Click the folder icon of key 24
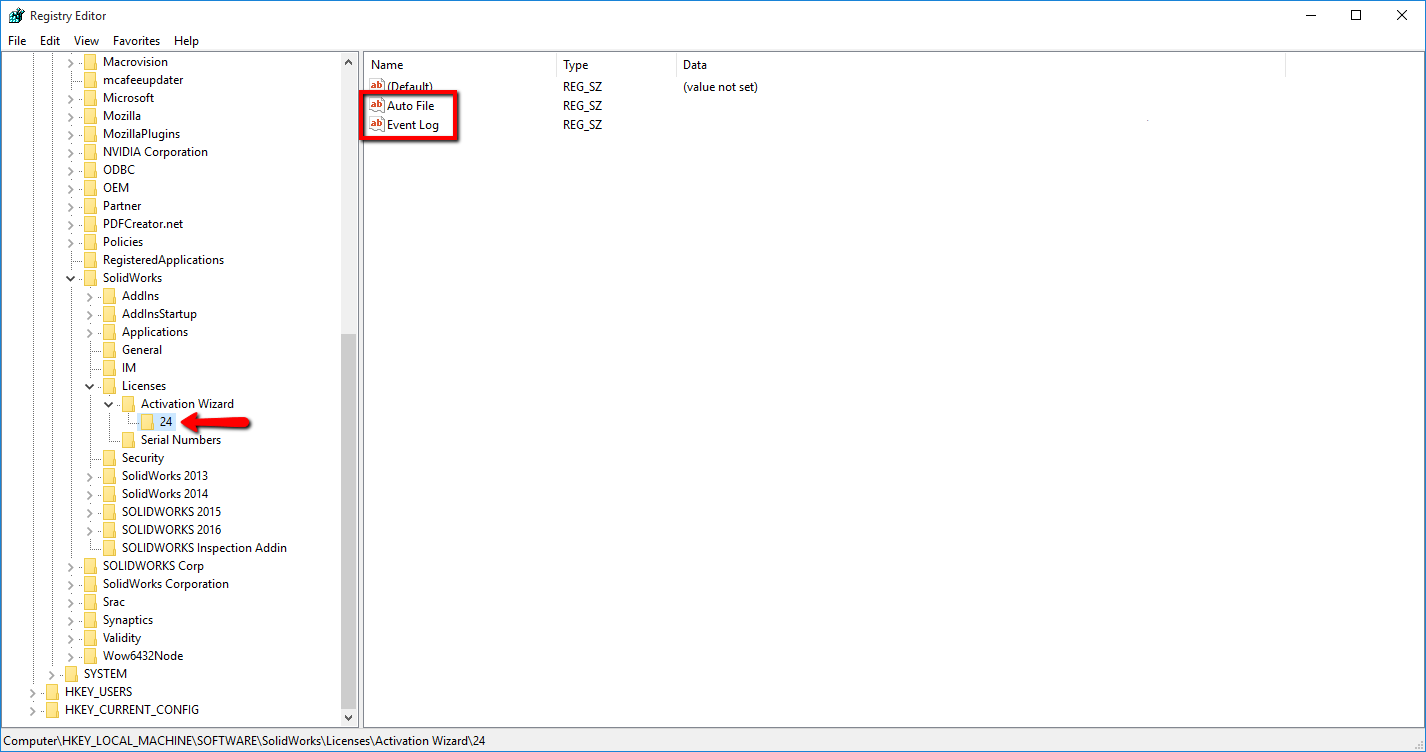This screenshot has width=1426, height=752. (149, 422)
